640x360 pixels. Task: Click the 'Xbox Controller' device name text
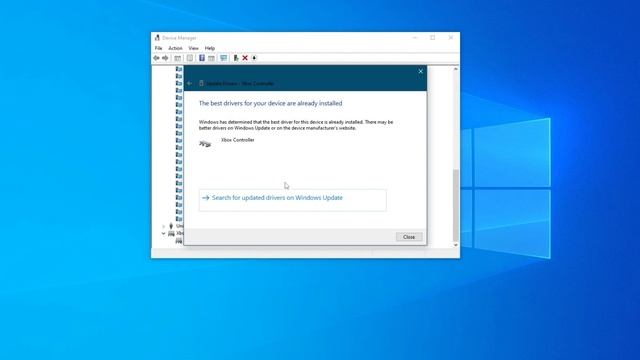238,140
